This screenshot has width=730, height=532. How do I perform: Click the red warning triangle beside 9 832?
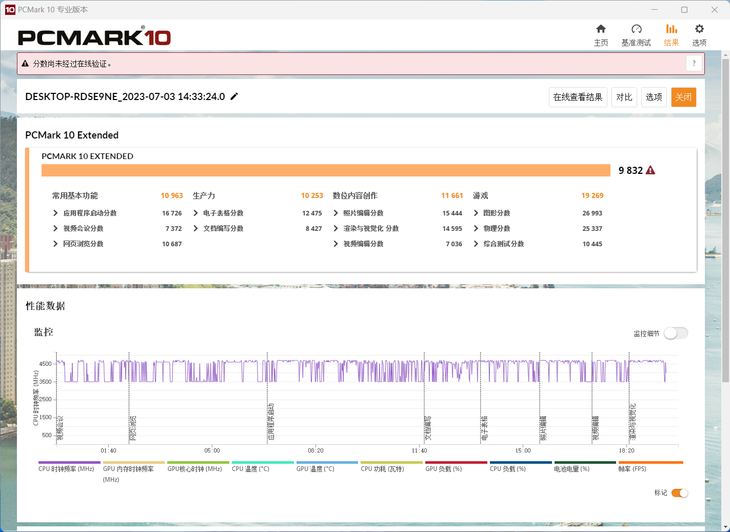tap(650, 170)
